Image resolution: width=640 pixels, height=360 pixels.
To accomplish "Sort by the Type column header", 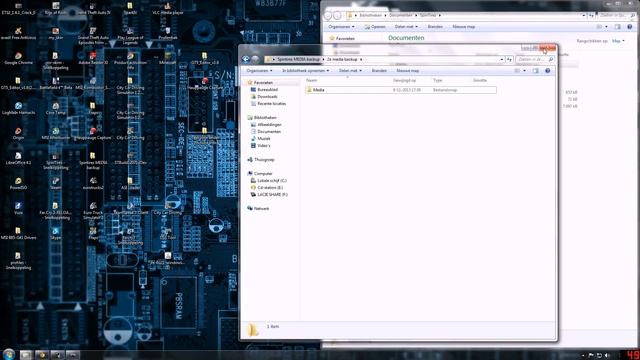I will pyautogui.click(x=438, y=80).
